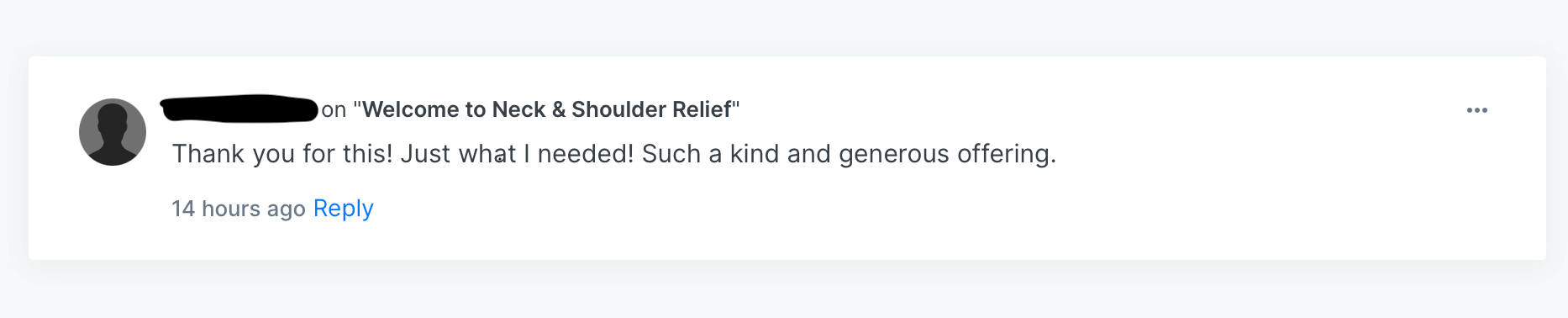
Task: Click the word "hours" in the timestamp
Action: click(x=229, y=208)
